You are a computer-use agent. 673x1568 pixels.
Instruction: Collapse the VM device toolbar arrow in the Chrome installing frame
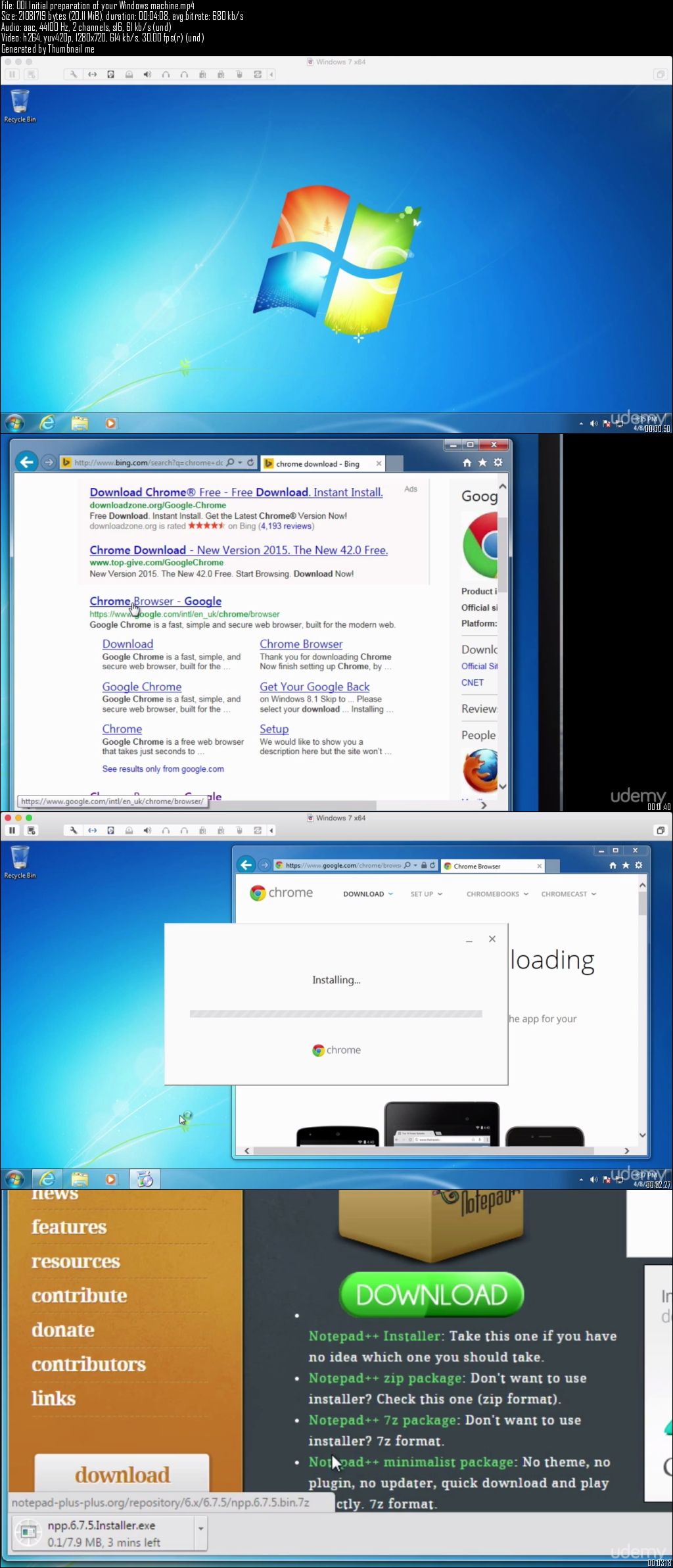271,830
